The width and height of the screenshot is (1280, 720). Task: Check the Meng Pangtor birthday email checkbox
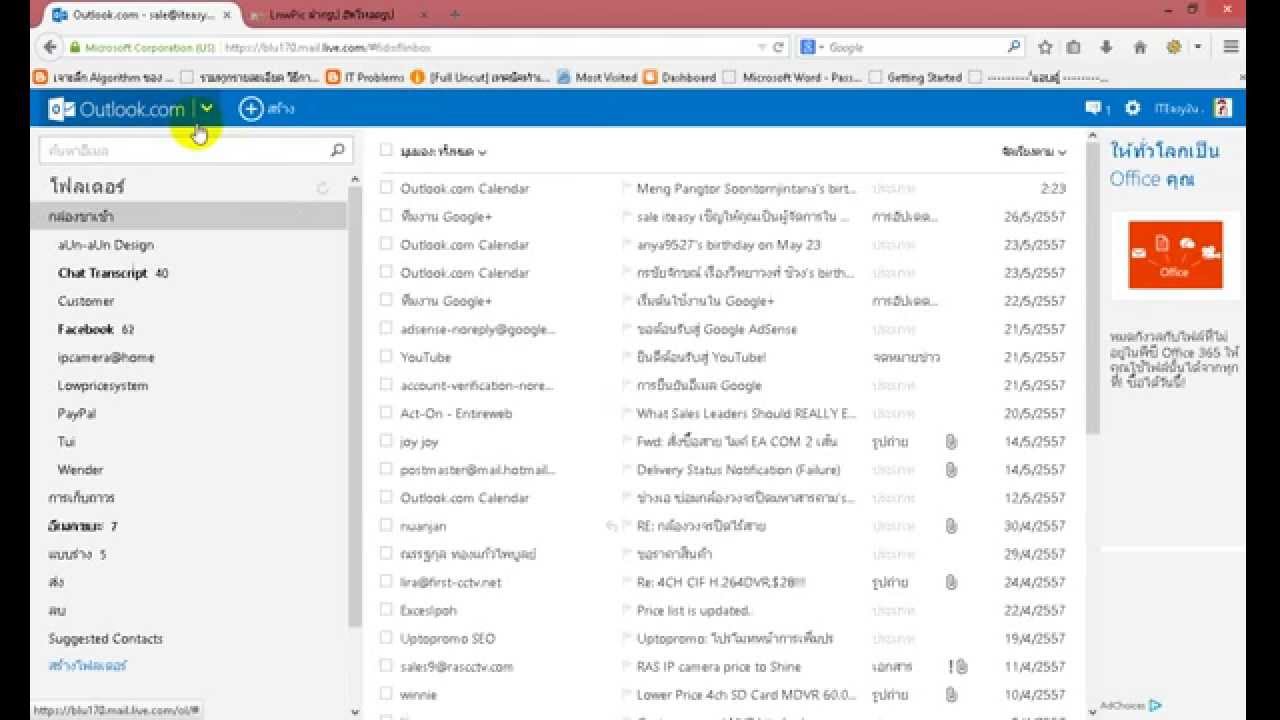(x=386, y=187)
